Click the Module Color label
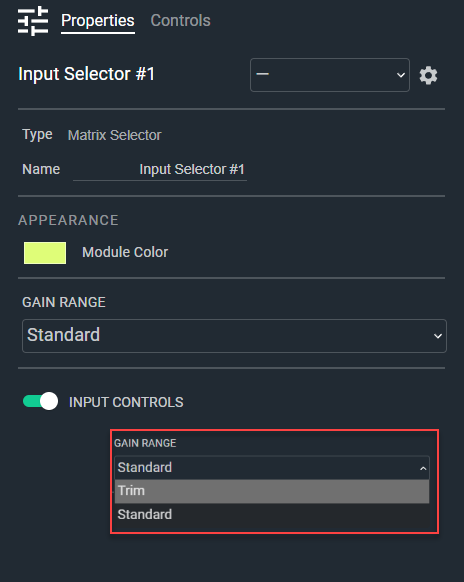This screenshot has height=582, width=464. pos(125,252)
